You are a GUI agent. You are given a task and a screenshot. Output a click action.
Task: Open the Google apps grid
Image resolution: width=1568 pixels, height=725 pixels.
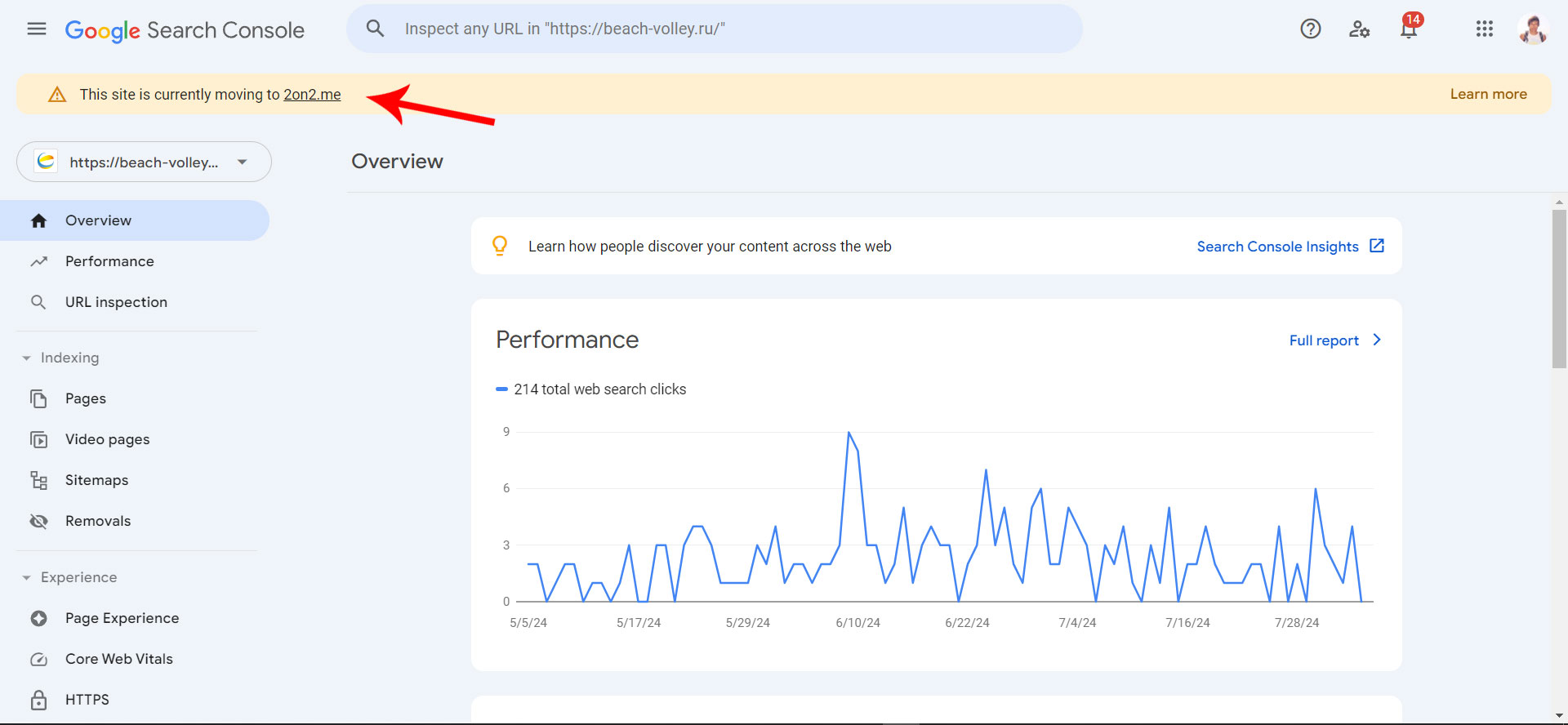point(1484,29)
